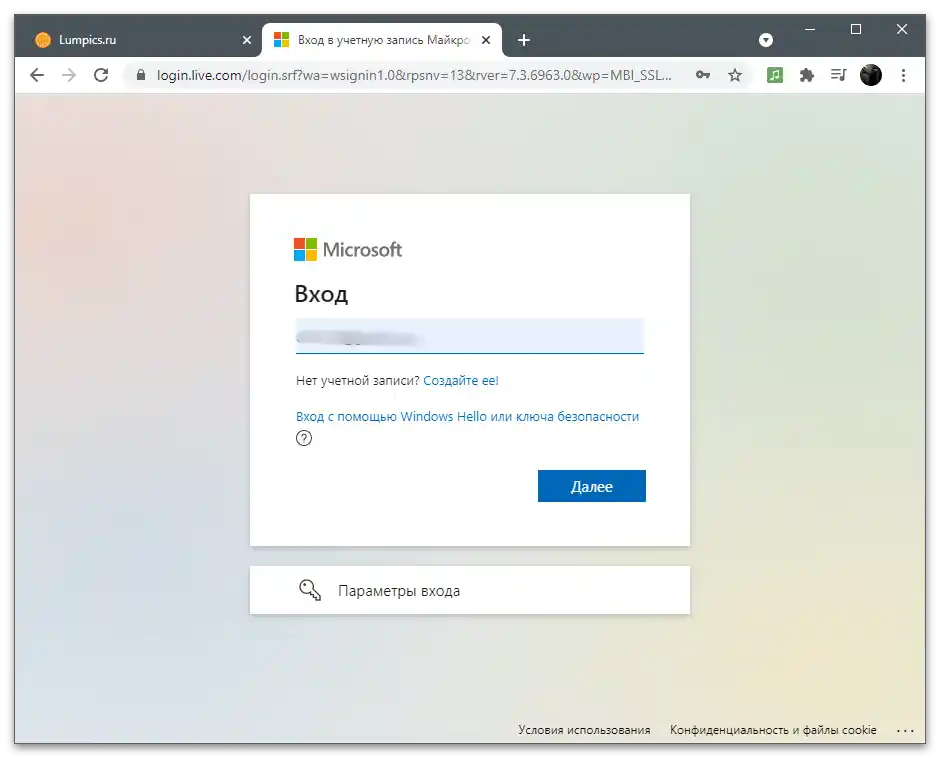Close the browser window
Viewport: 940px width, 758px height.
pos(902,29)
